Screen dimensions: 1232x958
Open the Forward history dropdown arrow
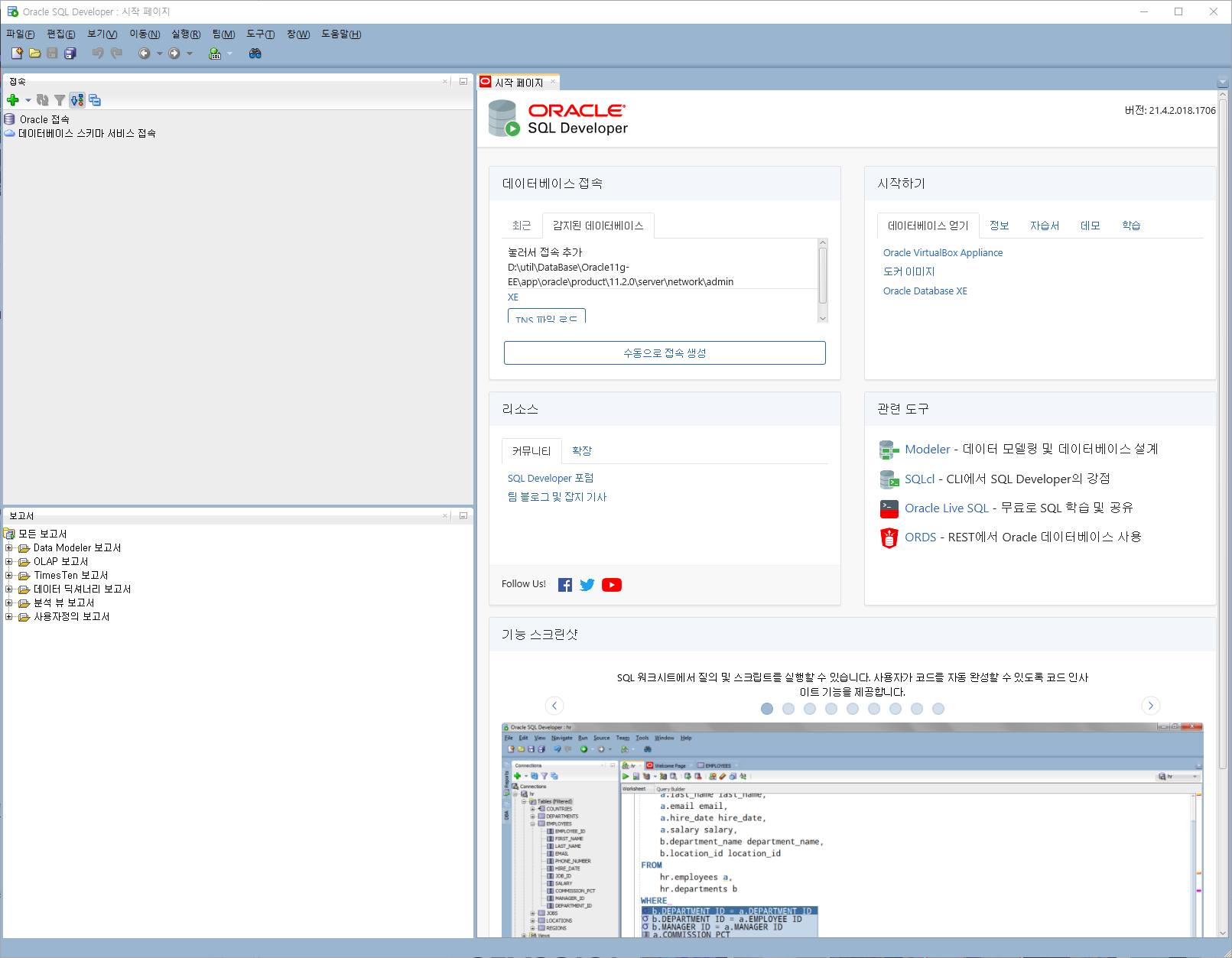point(190,54)
